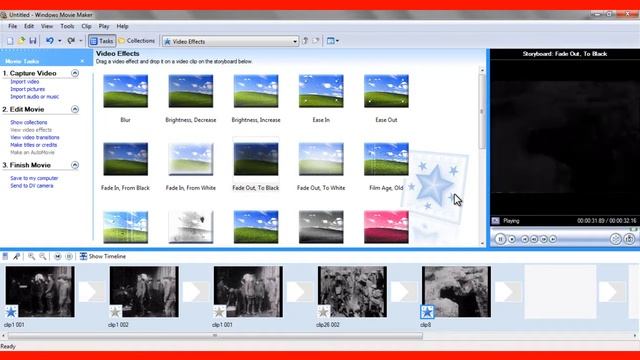Open the Edit menu
Viewport: 640px width, 360px height.
pos(29,26)
